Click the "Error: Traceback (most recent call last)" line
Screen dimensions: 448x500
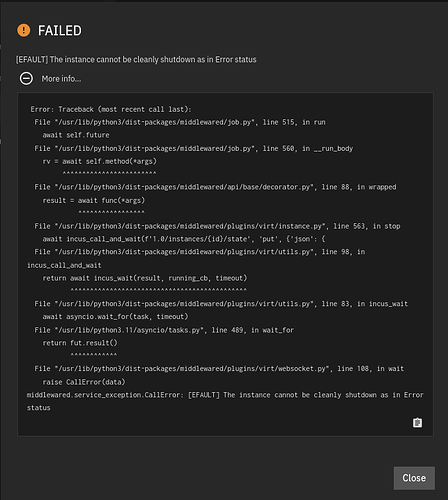pos(111,109)
